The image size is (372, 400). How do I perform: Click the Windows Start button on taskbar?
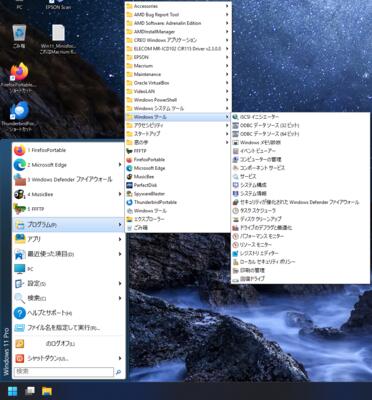(13, 391)
